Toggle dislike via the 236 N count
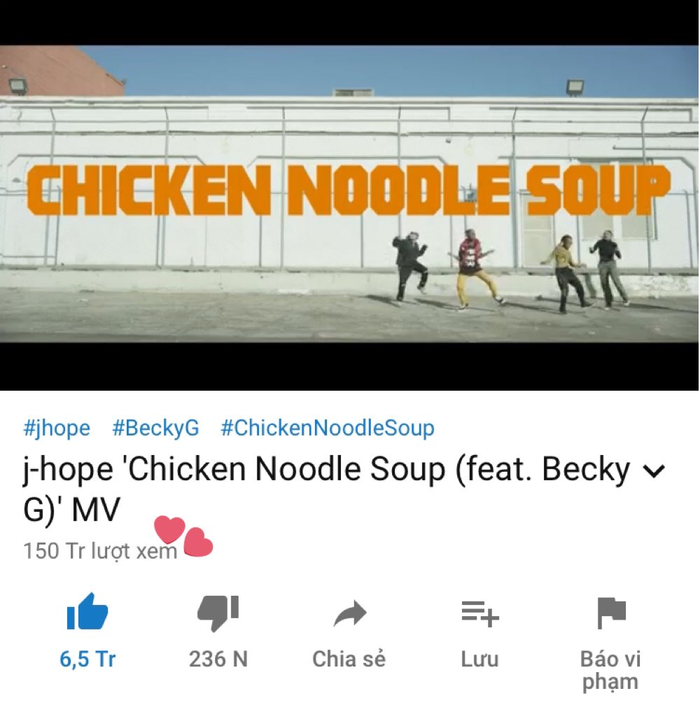700x717 pixels. 218,659
